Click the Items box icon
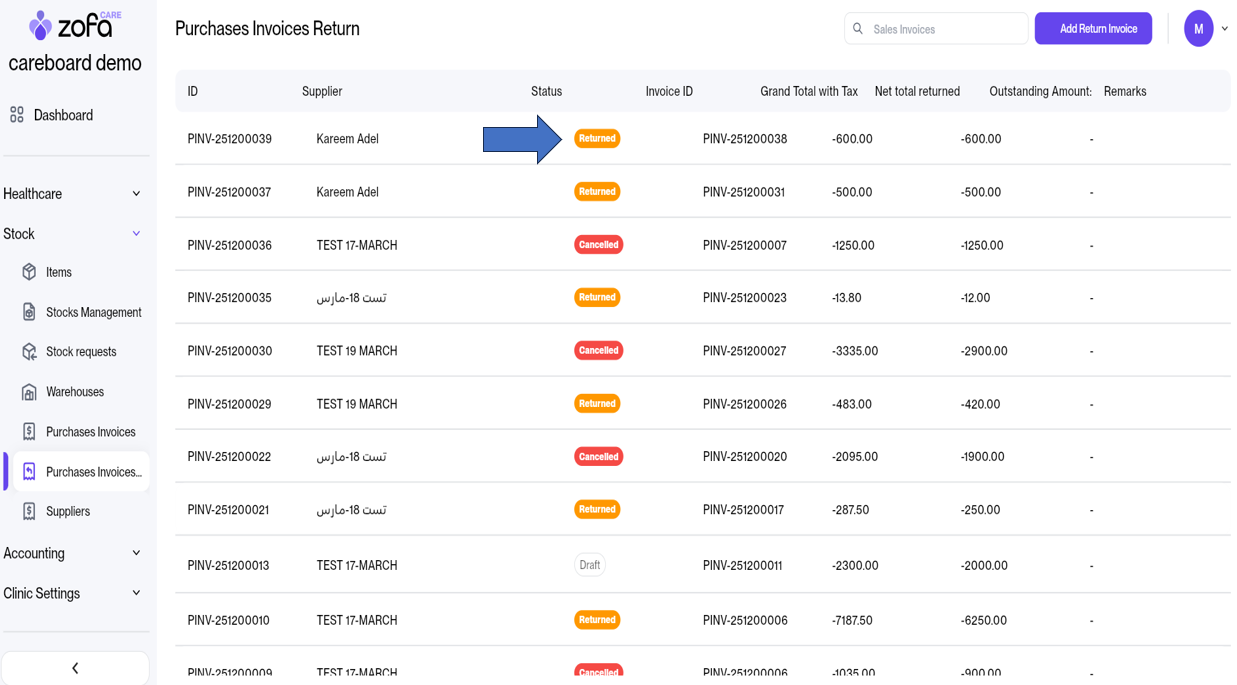The height and width of the screenshot is (685, 1237). point(29,272)
